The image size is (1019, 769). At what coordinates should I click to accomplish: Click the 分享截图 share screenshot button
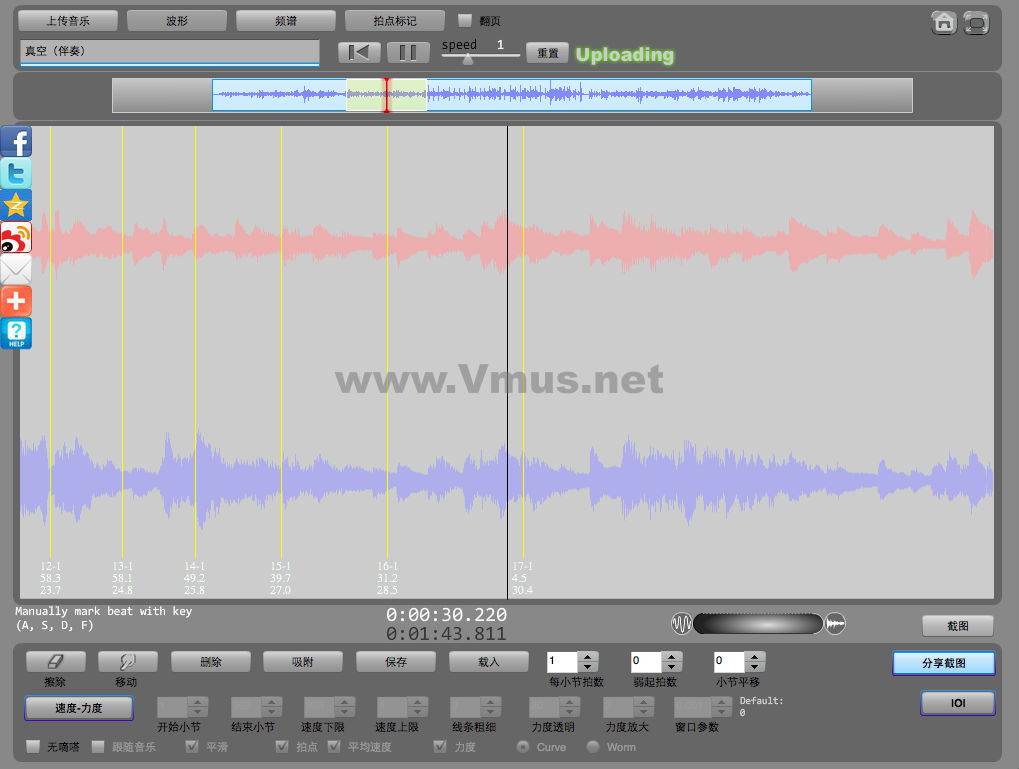944,663
